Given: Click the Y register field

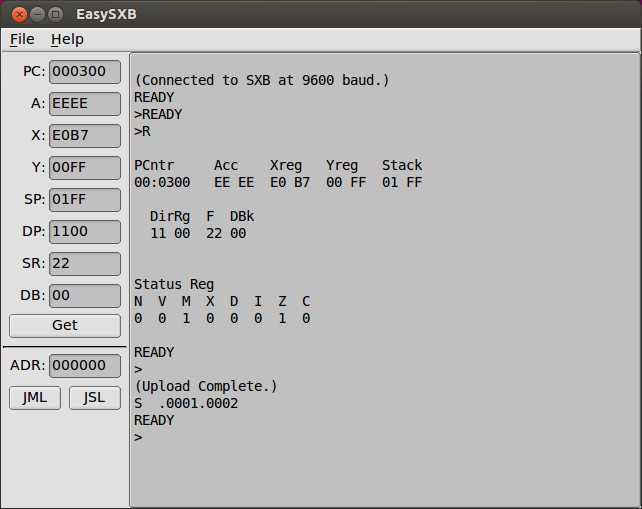Looking at the screenshot, I should (84, 167).
